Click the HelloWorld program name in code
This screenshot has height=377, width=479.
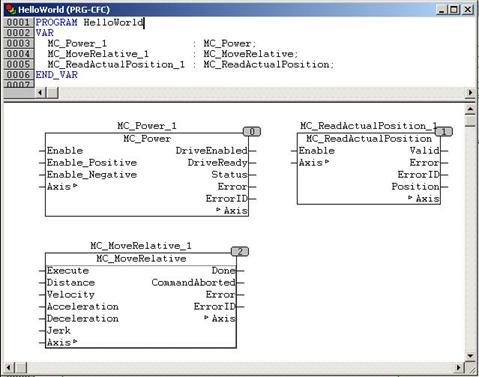[113, 23]
